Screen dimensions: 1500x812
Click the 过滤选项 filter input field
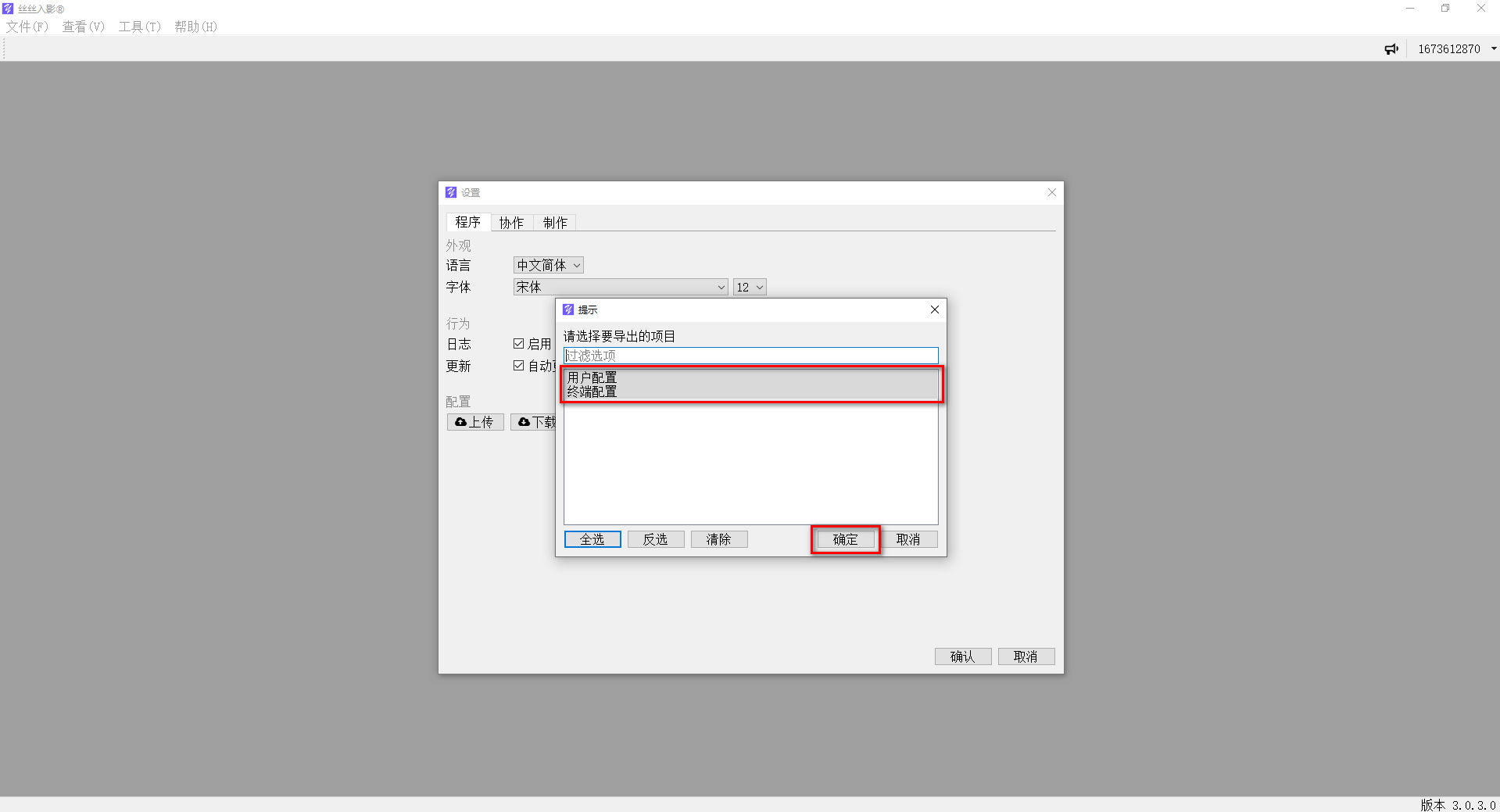click(x=750, y=356)
